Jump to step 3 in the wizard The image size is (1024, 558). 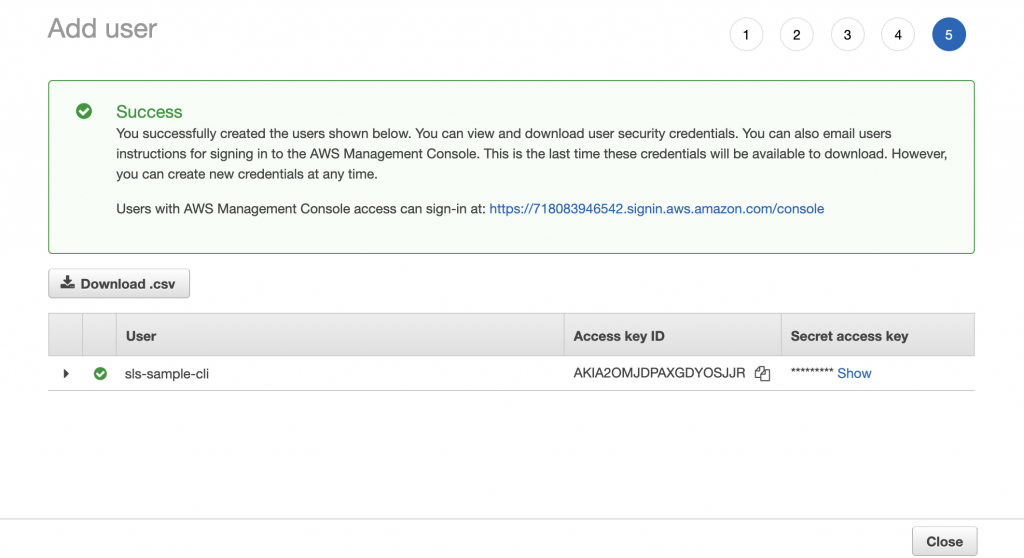847,35
